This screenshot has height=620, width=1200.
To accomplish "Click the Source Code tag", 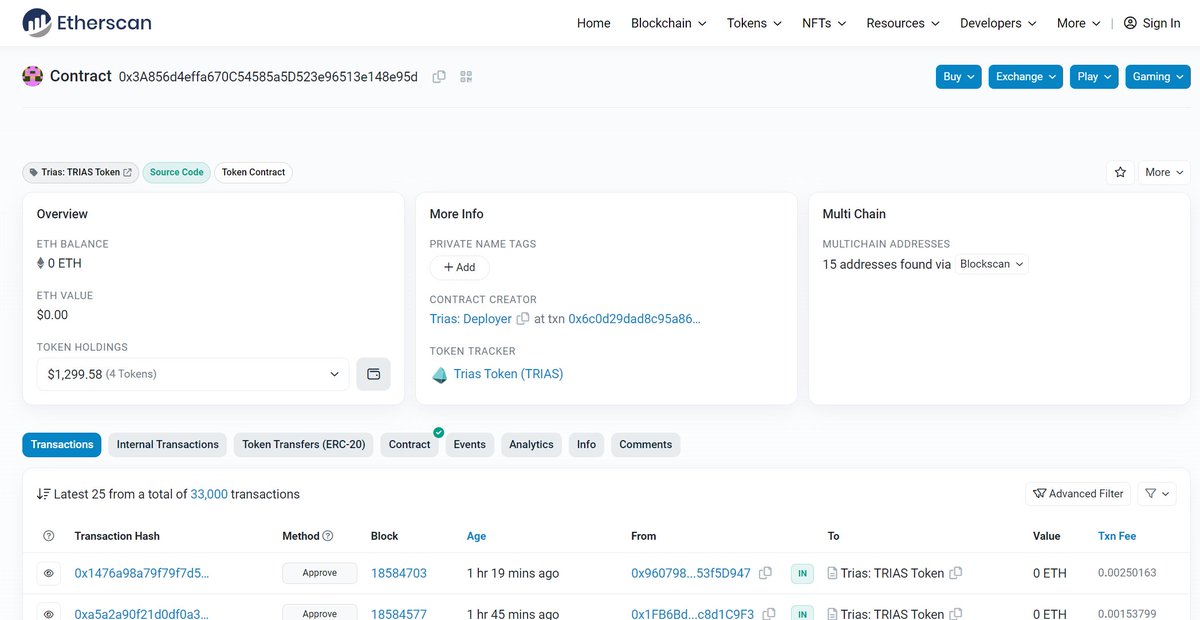I will [x=177, y=172].
